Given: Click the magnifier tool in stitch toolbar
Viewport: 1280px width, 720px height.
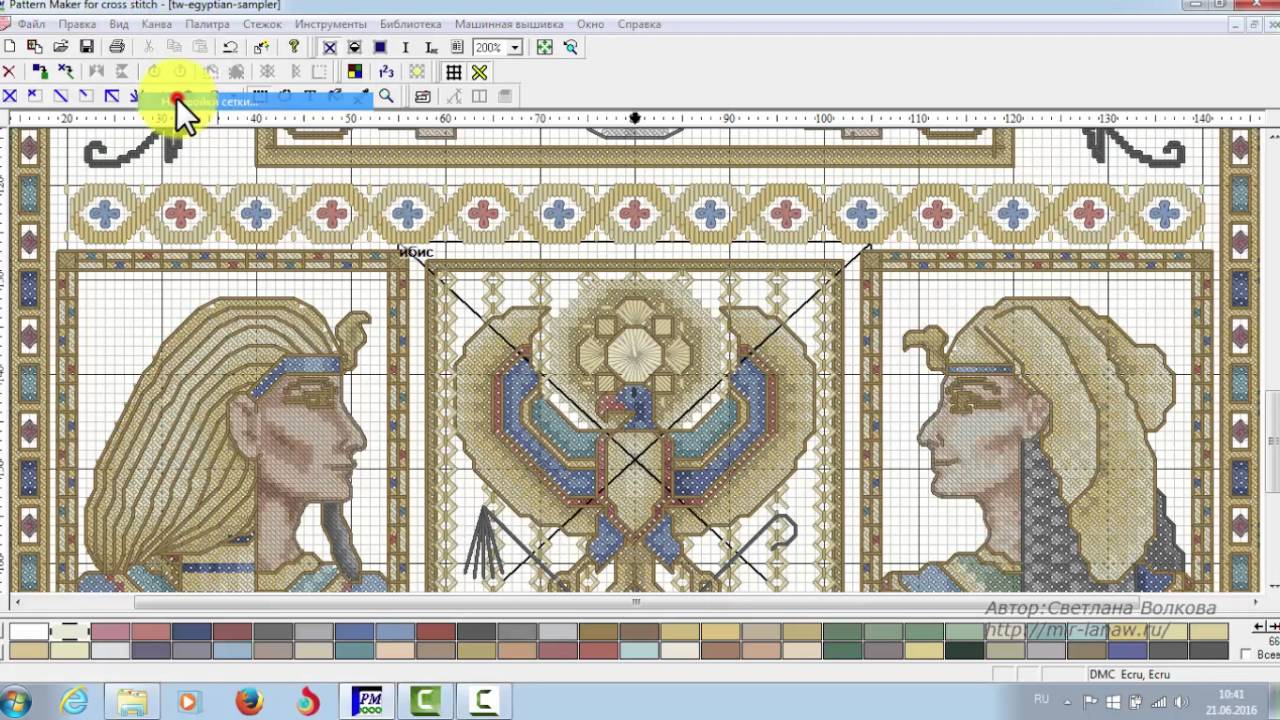Looking at the screenshot, I should click(386, 96).
